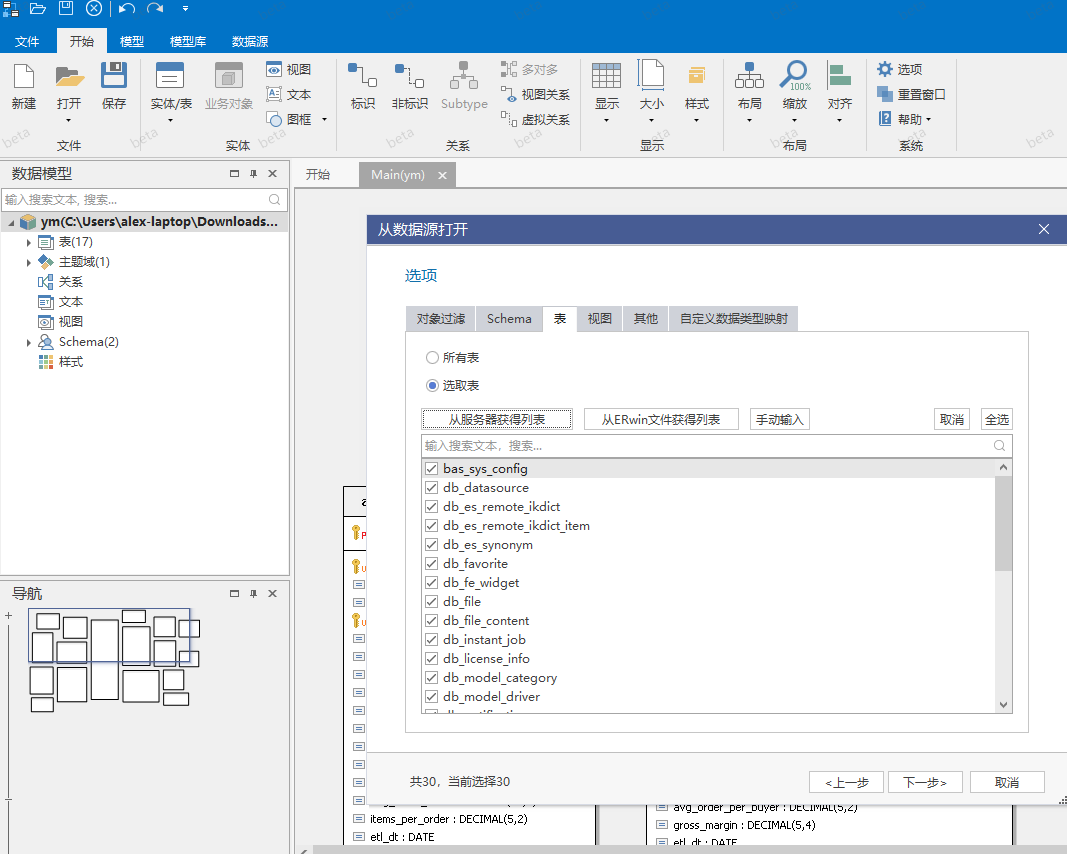
Task: Expand the 表(17) tree node
Action: pyautogui.click(x=29, y=242)
